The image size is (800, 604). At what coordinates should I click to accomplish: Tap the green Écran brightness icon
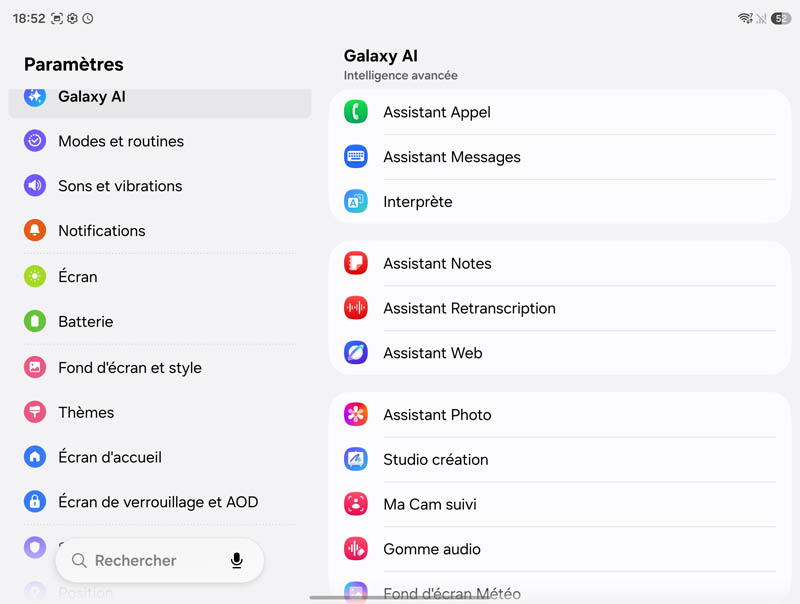coord(35,276)
